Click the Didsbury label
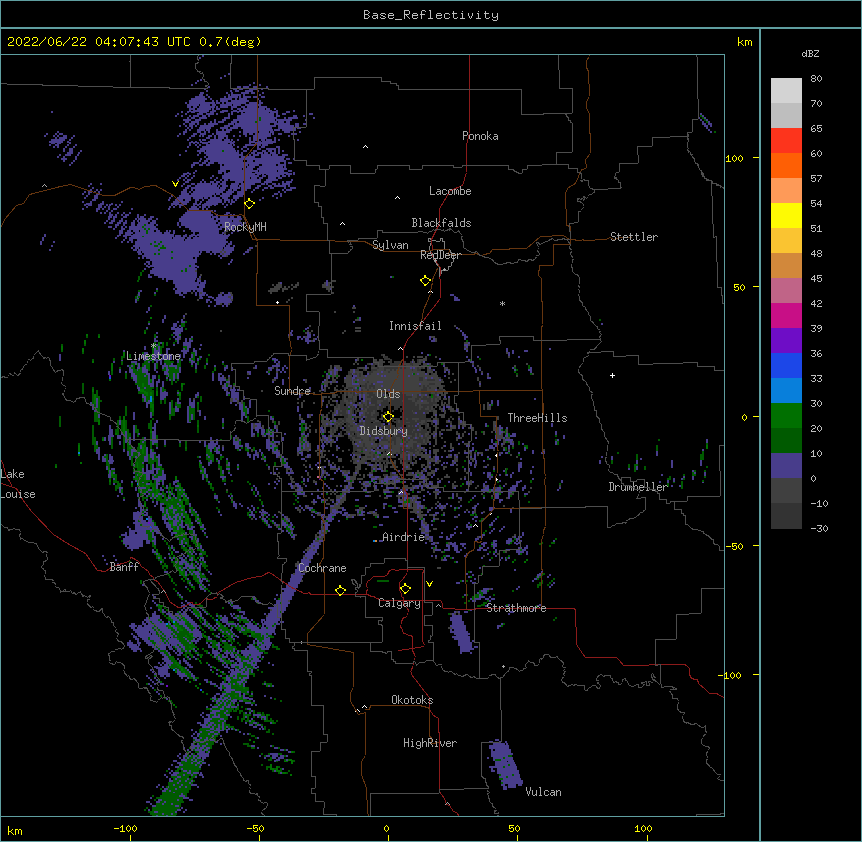Screen dimensions: 862x842 pos(384,431)
